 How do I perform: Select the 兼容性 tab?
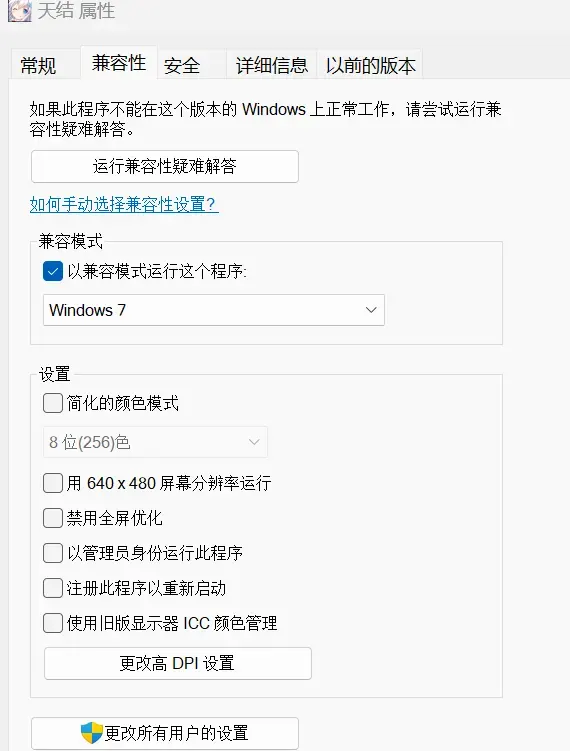[119, 63]
